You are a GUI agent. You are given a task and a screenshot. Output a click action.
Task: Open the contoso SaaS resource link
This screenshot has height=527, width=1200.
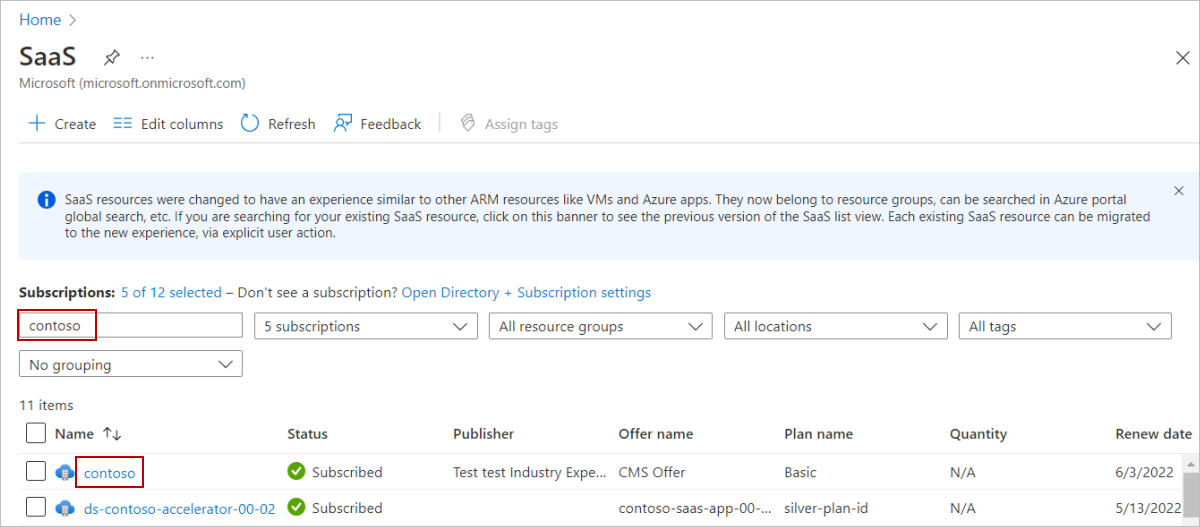pos(109,472)
